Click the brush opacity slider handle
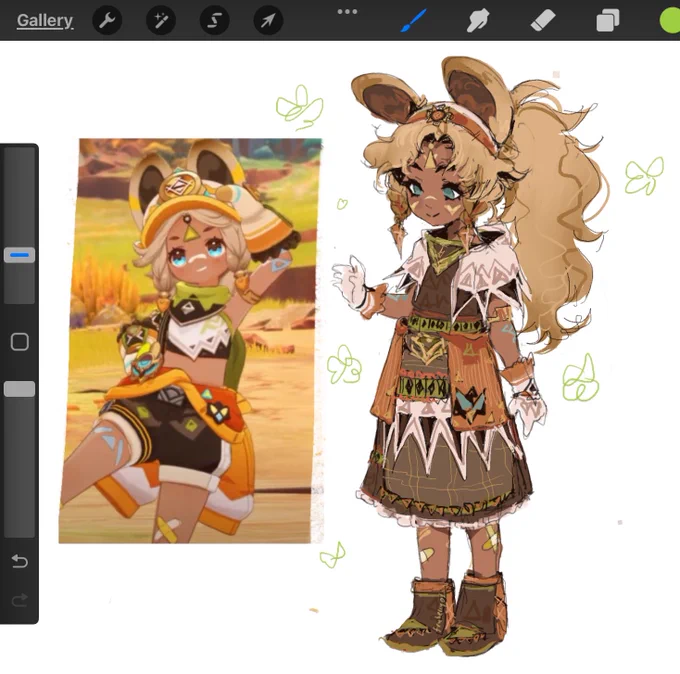 click(x=20, y=389)
